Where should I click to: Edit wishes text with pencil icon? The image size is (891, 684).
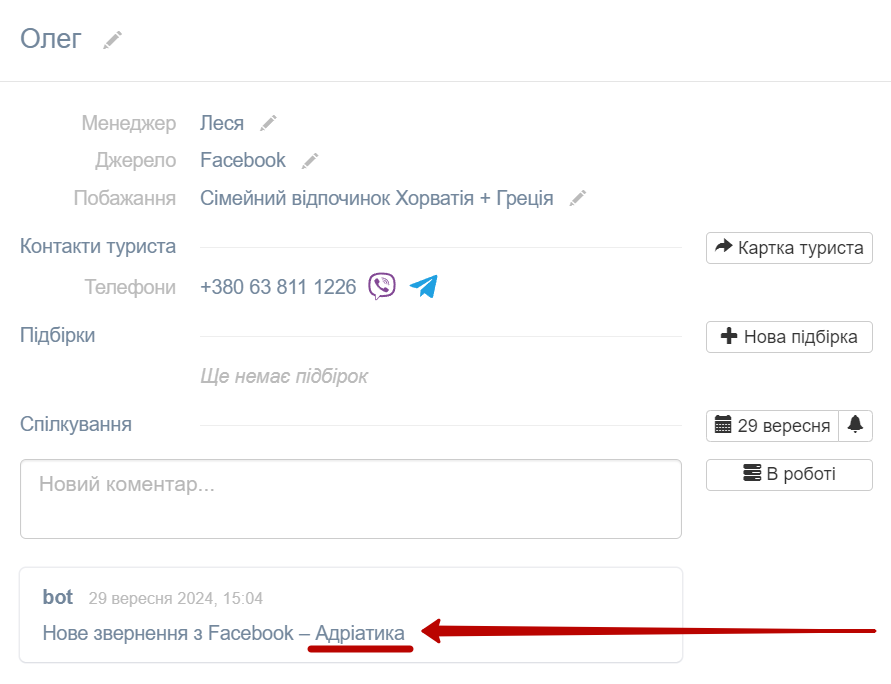click(x=577, y=199)
